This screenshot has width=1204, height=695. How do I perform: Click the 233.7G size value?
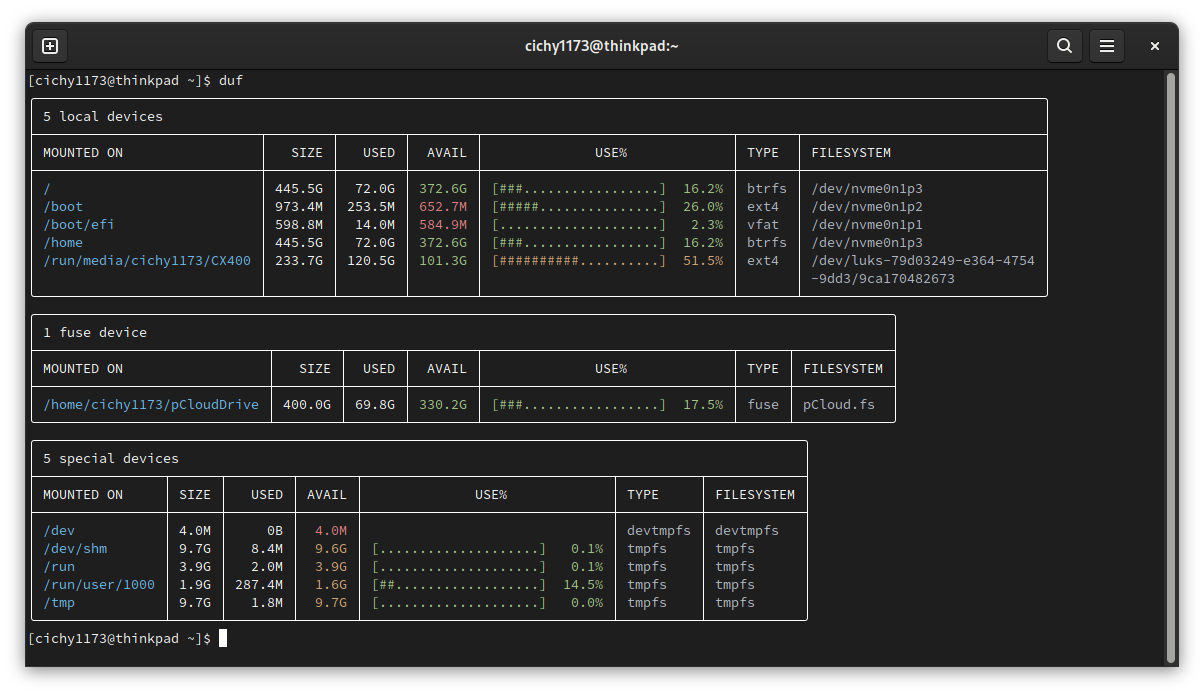299,260
